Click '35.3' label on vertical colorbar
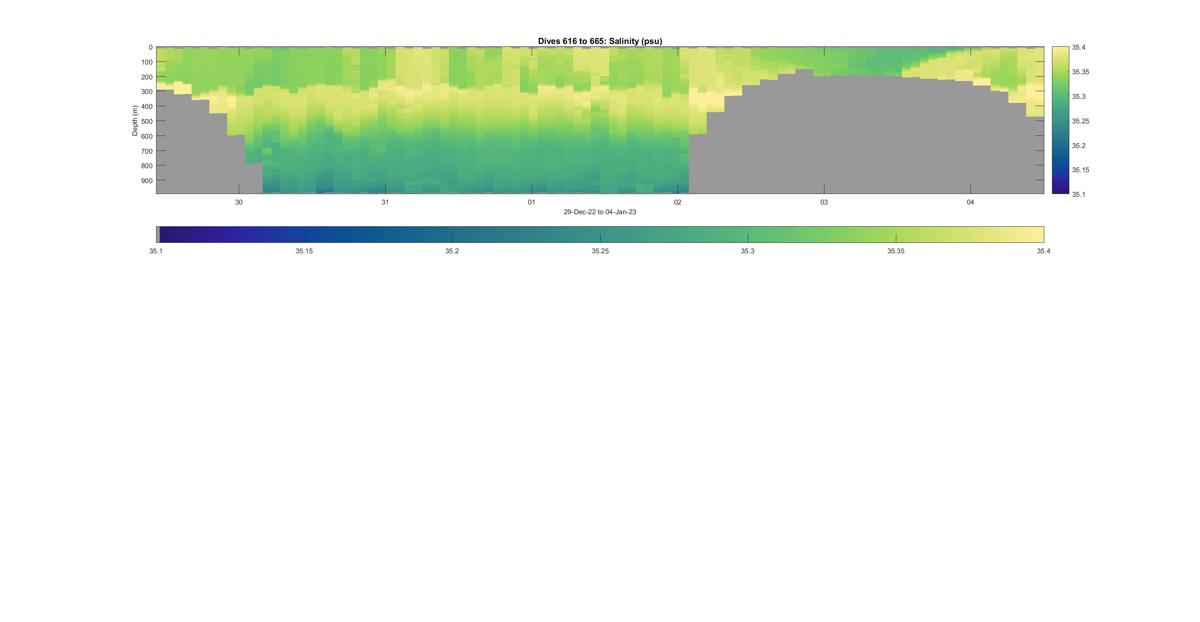The height and width of the screenshot is (622, 1200). (x=1080, y=96)
